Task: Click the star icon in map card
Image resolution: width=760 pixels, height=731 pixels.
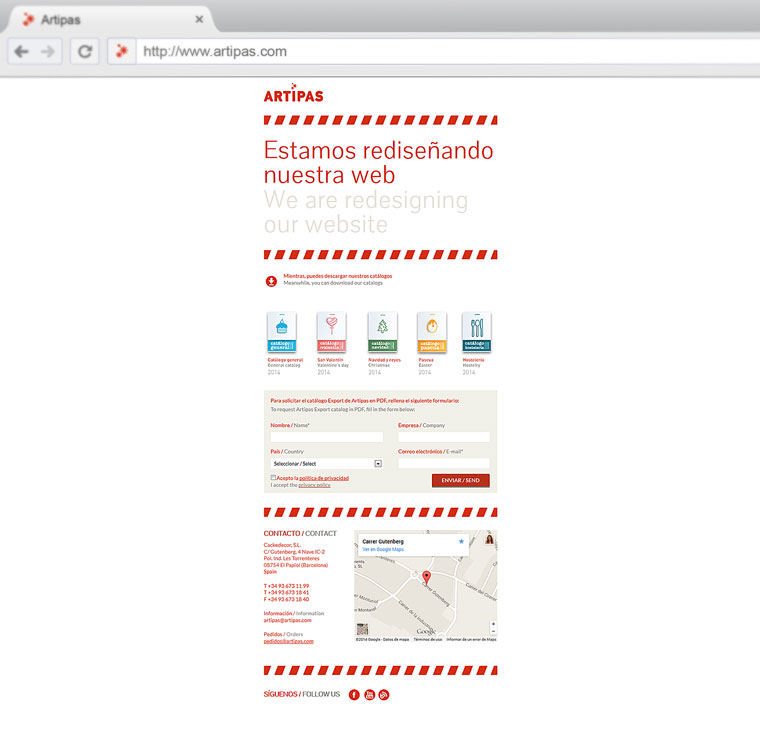Action: pos(461,541)
